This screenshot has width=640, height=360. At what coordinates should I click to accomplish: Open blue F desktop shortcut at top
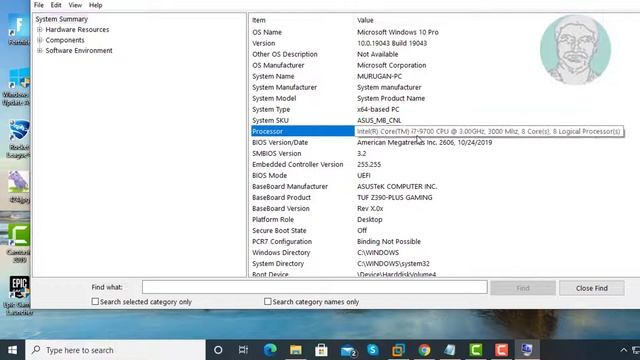tap(19, 29)
